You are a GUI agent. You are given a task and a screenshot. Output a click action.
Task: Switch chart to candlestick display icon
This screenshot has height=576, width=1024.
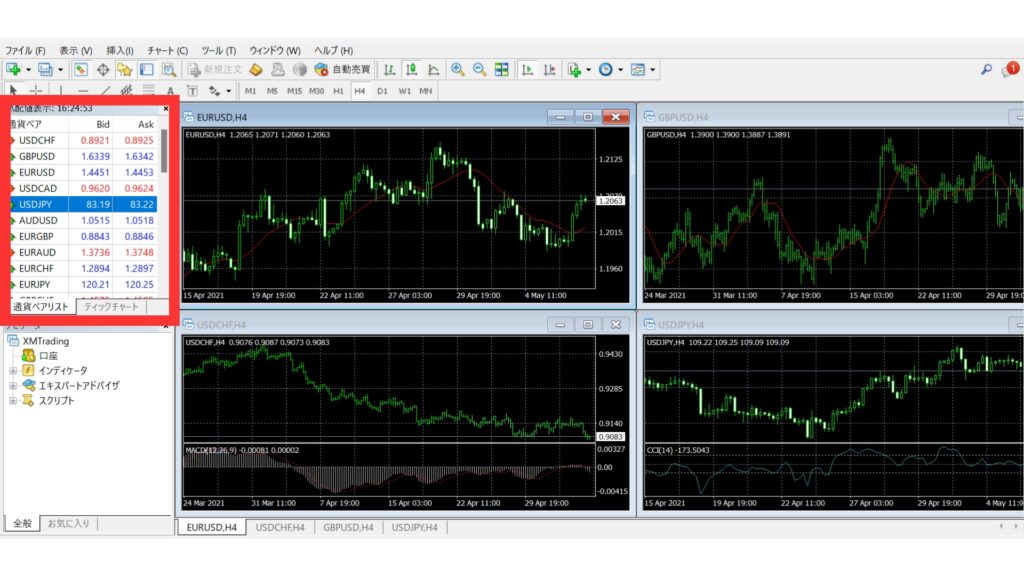[x=411, y=69]
